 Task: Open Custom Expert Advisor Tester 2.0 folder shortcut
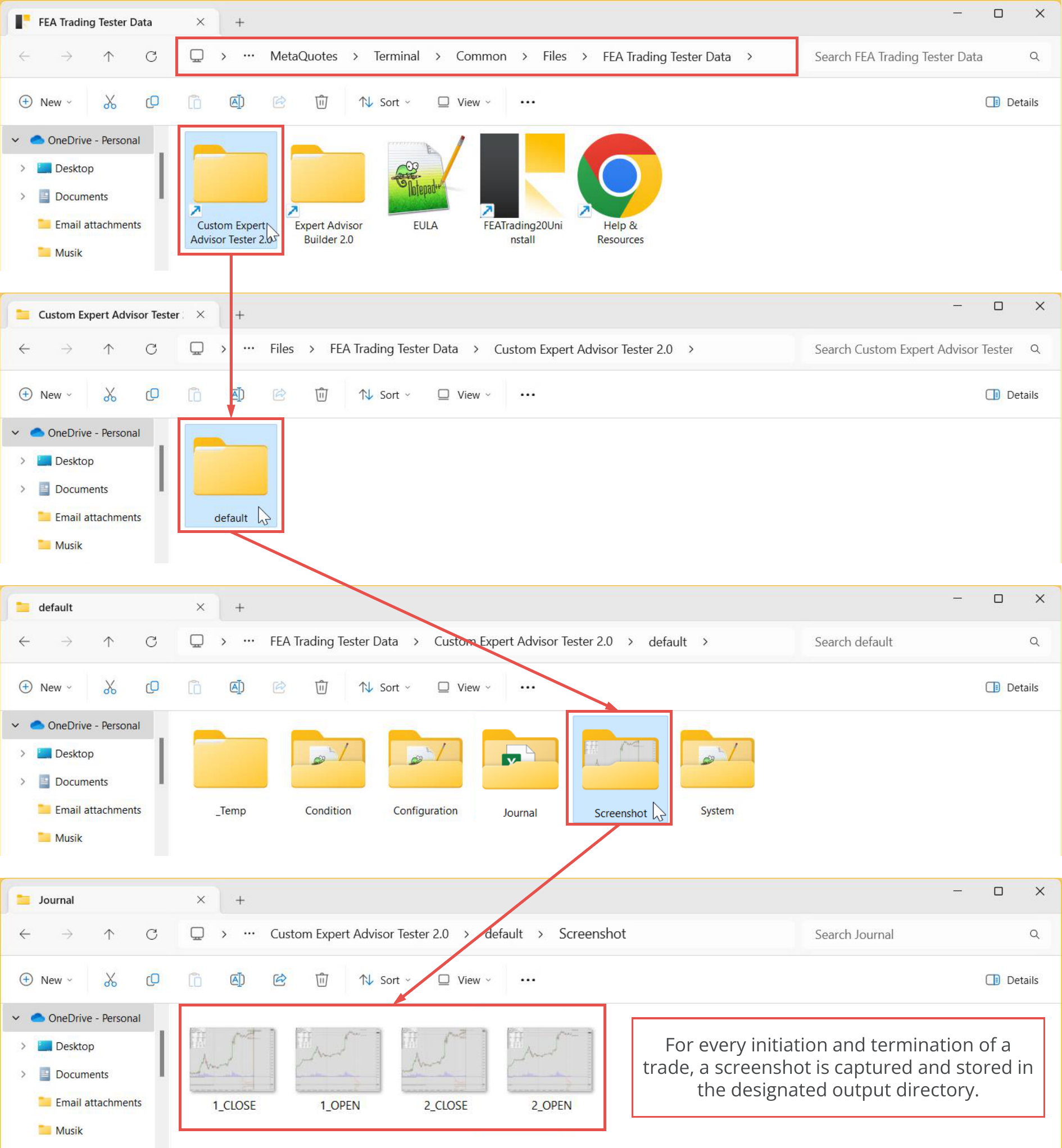pos(230,189)
